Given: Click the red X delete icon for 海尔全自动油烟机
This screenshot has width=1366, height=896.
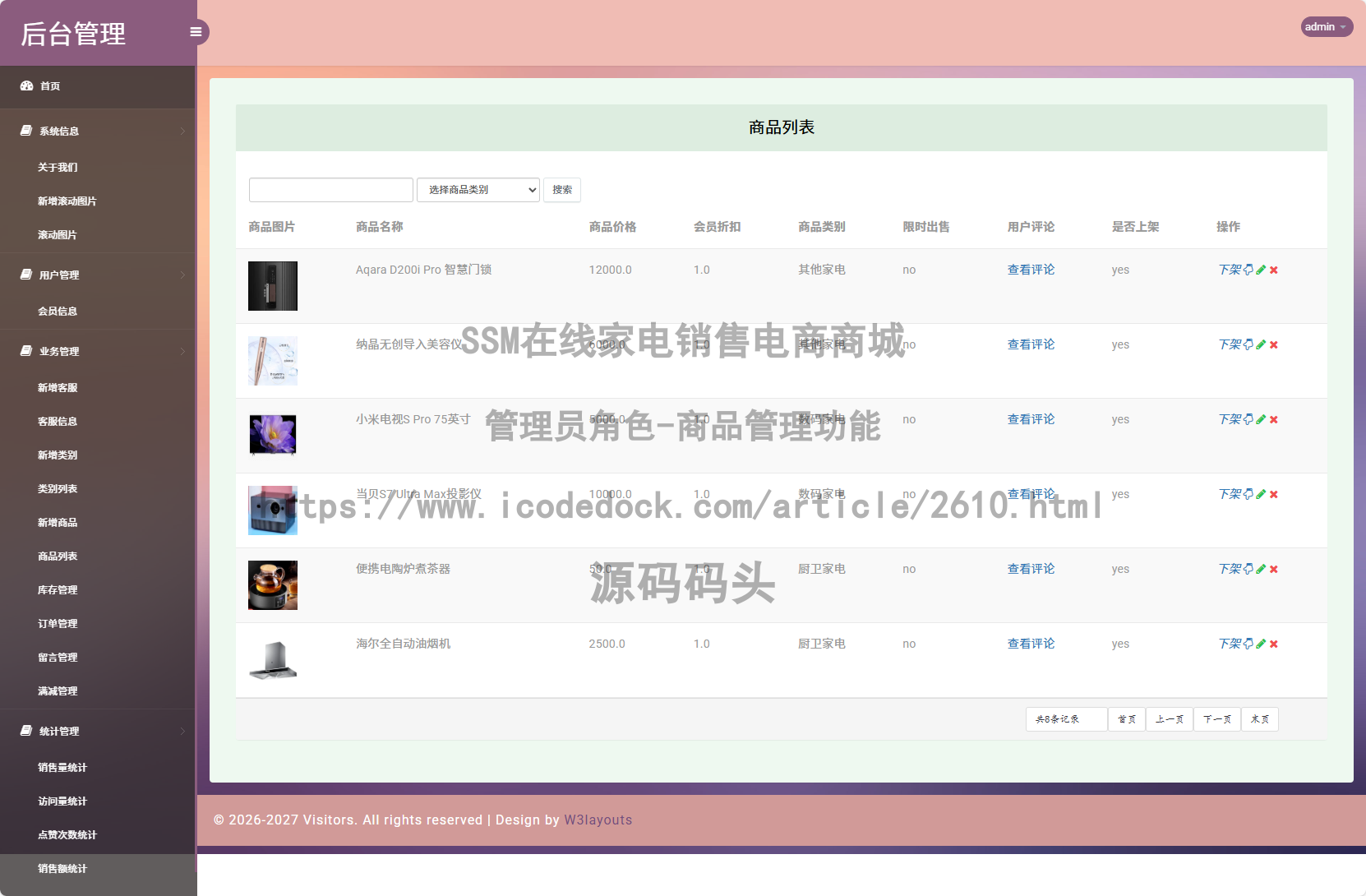Looking at the screenshot, I should (1274, 644).
